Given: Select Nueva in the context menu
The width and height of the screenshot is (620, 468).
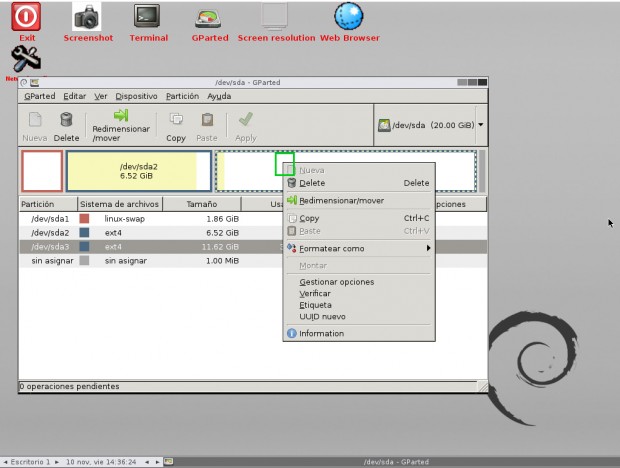Looking at the screenshot, I should (359, 170).
